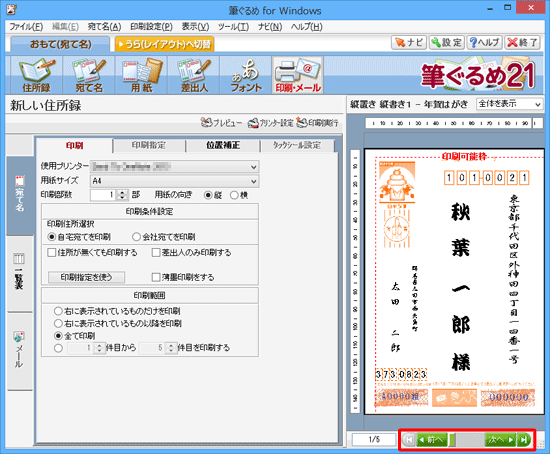Open the 印刷設定(P) menu
This screenshot has width=550, height=454.
[x=151, y=27]
